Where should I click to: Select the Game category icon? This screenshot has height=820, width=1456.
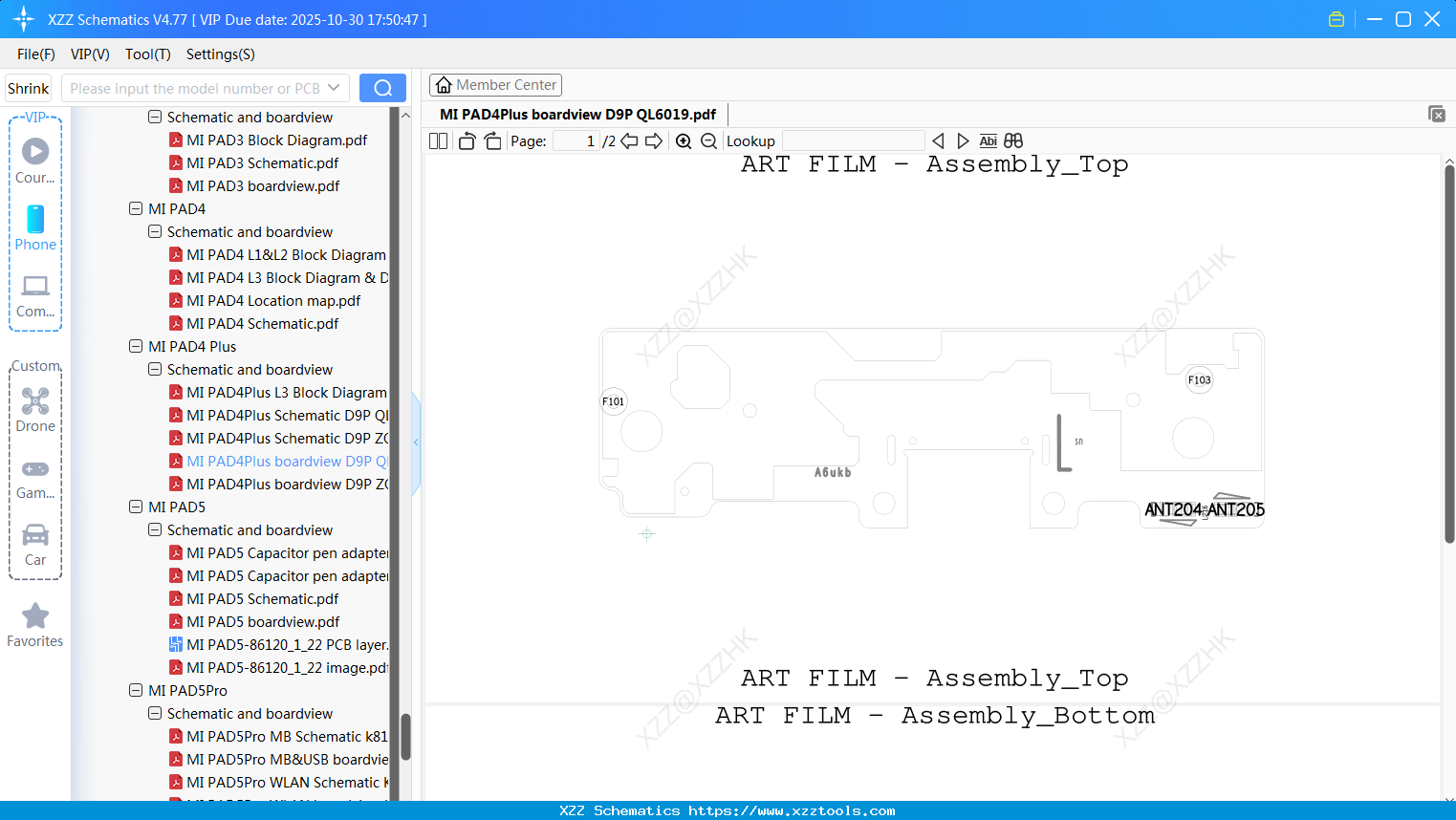[35, 478]
